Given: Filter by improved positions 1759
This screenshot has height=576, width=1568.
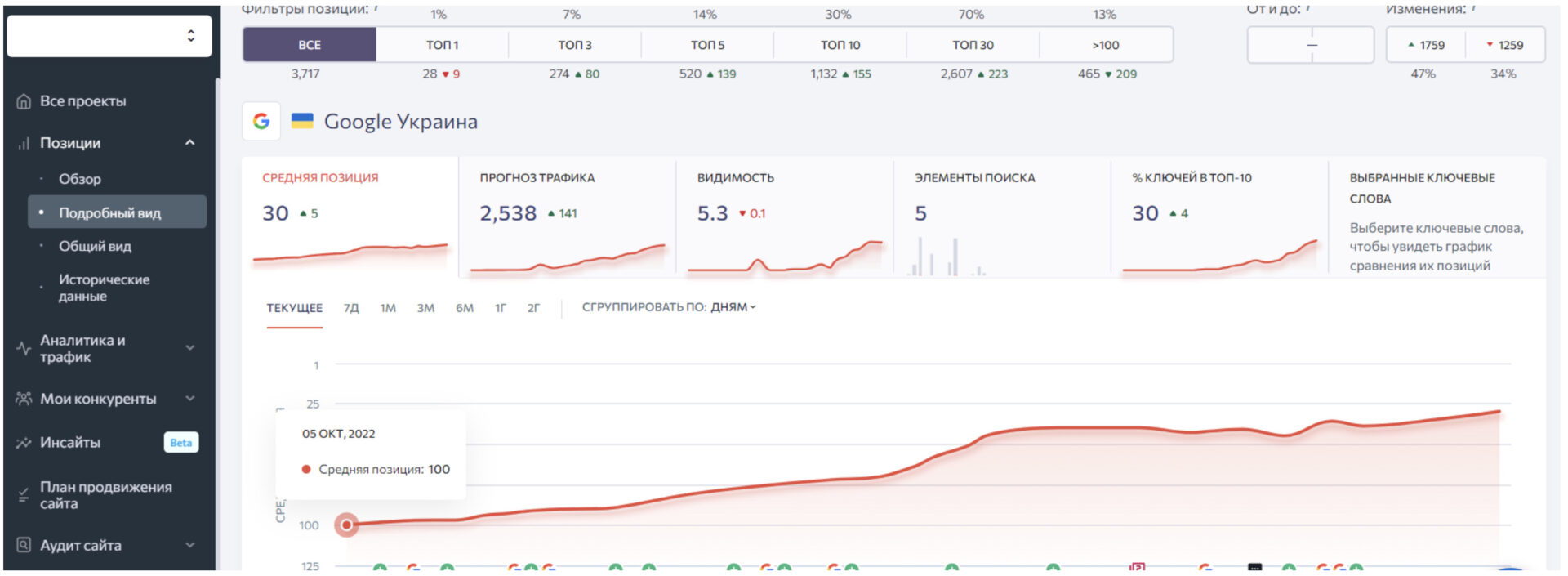Looking at the screenshot, I should pyautogui.click(x=1426, y=45).
